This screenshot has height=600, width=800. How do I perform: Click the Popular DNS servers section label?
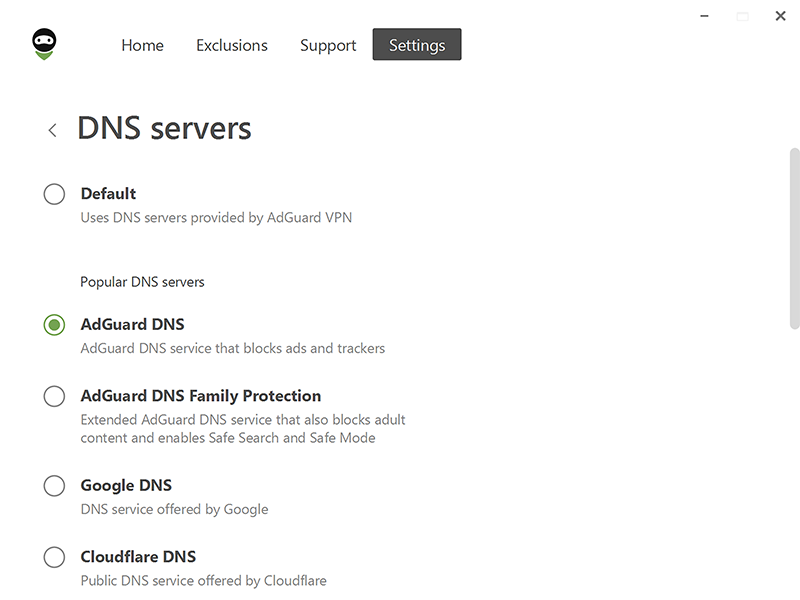(142, 282)
